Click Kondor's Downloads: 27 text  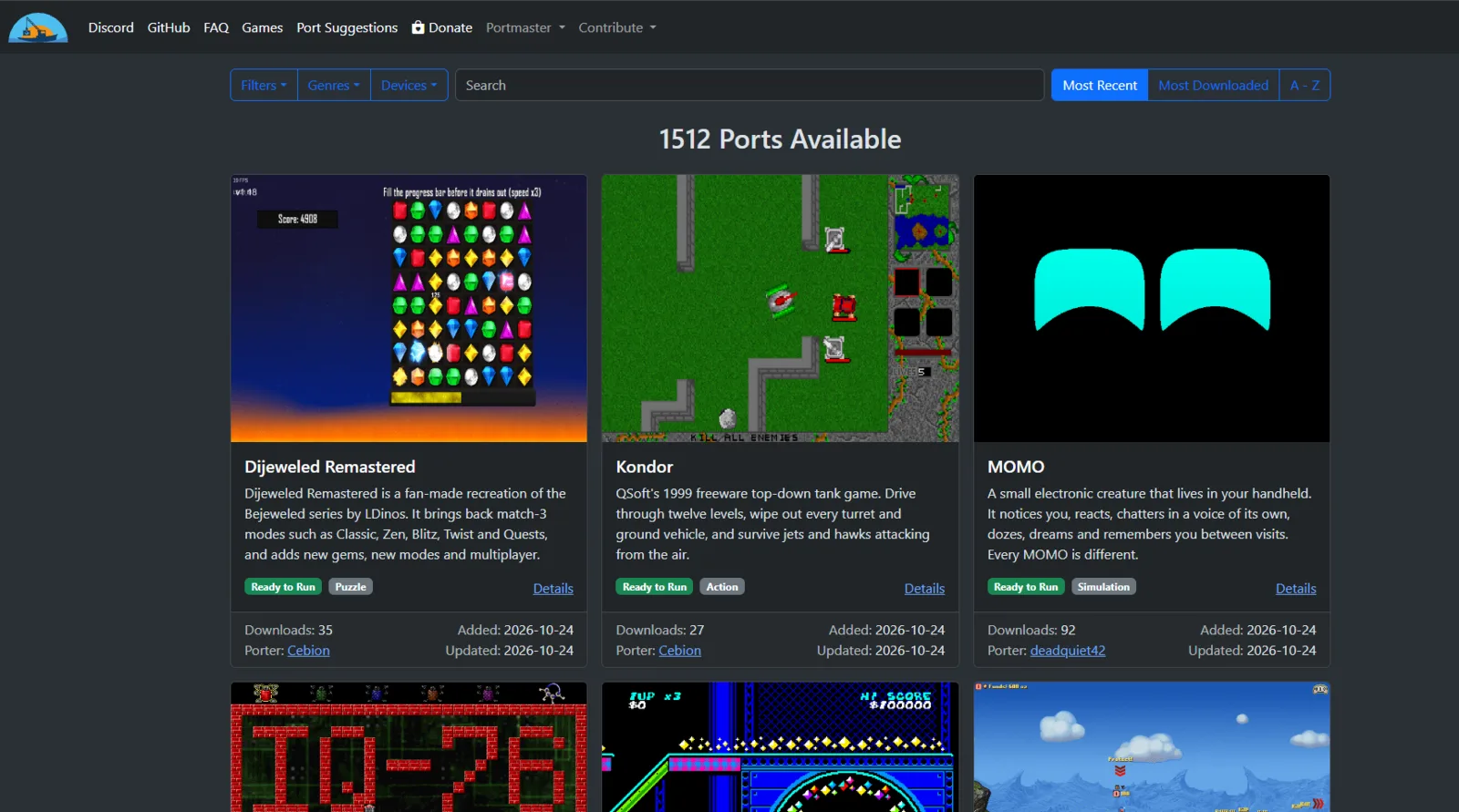660,630
